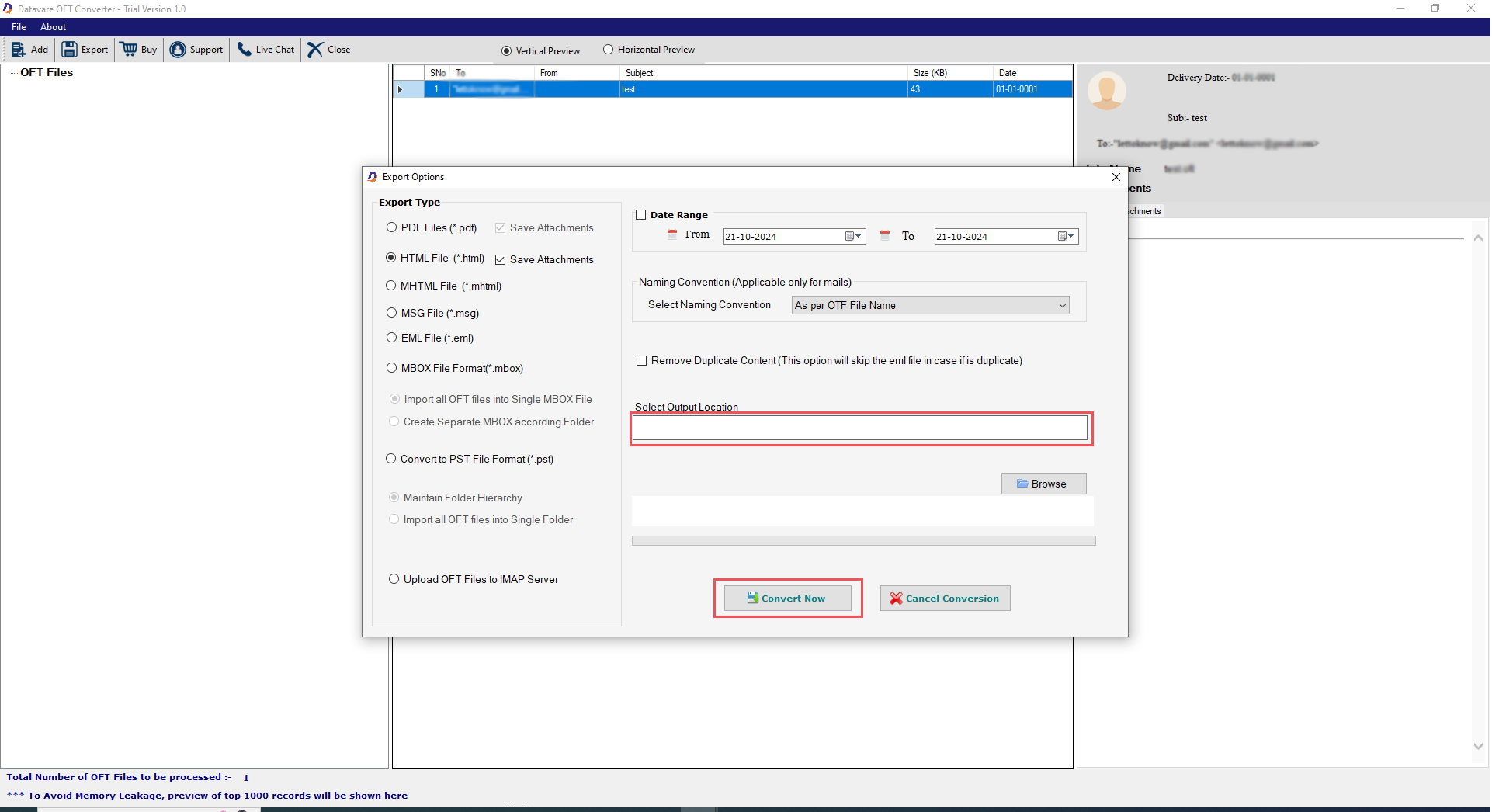1492x812 pixels.
Task: Click the Close toolbar X icon
Action: [315, 50]
